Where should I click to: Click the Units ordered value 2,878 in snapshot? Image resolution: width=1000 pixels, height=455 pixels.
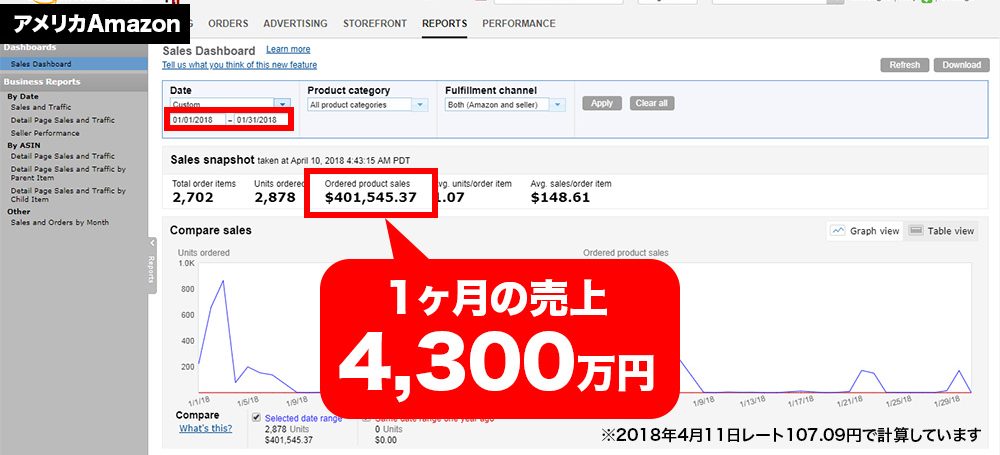(x=275, y=197)
